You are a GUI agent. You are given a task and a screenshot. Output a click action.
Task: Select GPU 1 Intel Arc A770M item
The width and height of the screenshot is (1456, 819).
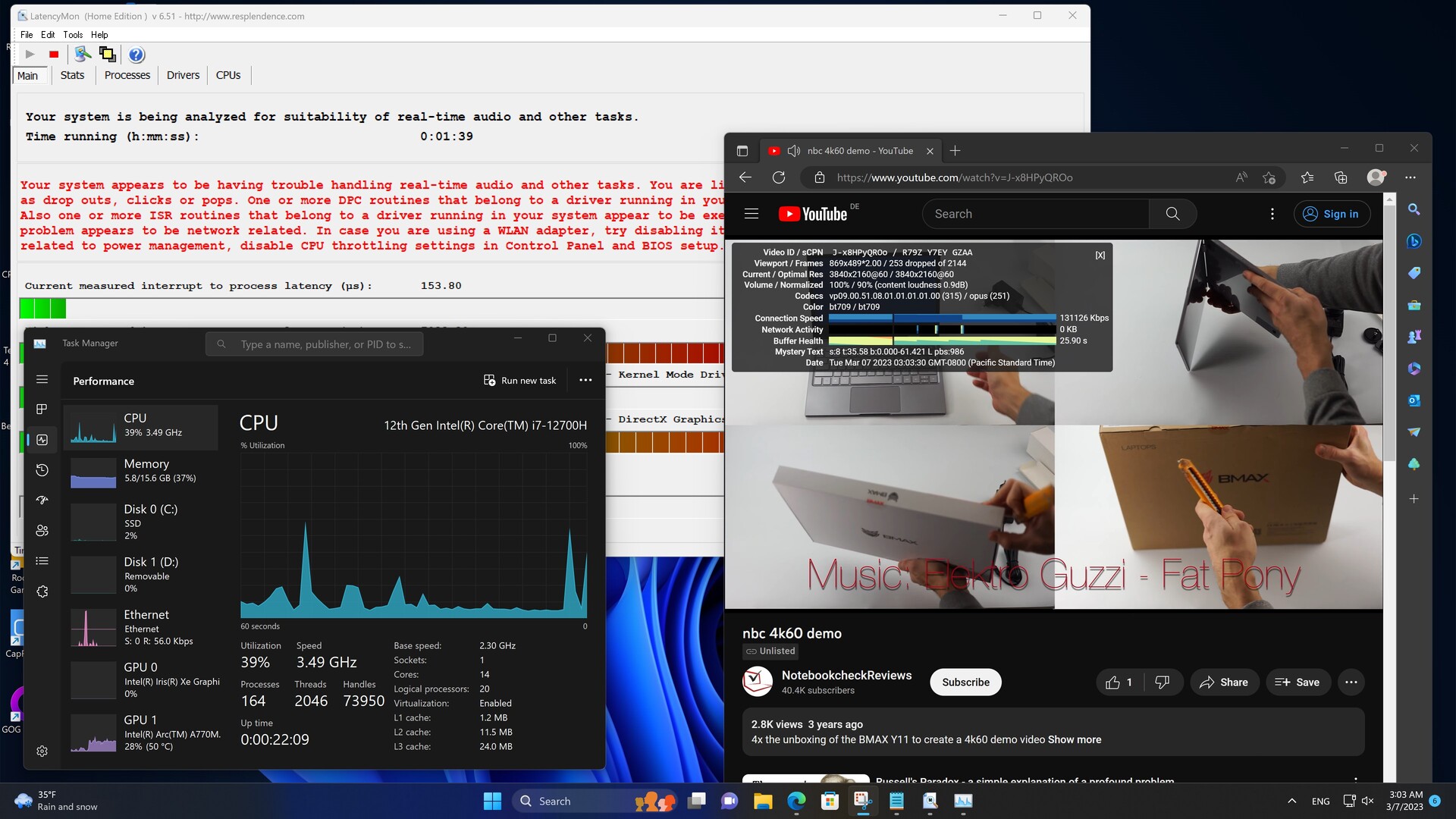pyautogui.click(x=141, y=733)
